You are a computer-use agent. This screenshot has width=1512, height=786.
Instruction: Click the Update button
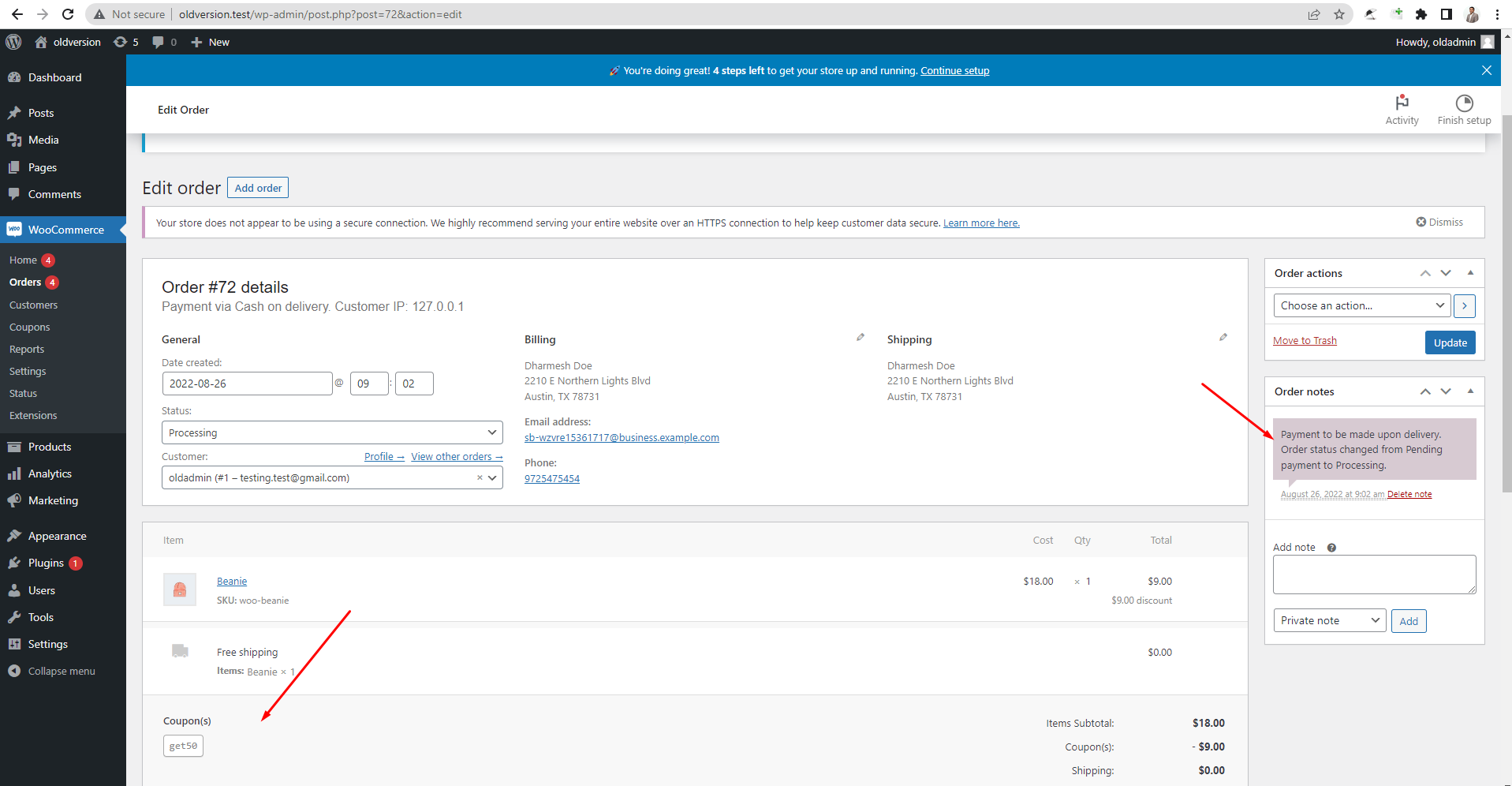[x=1450, y=342]
